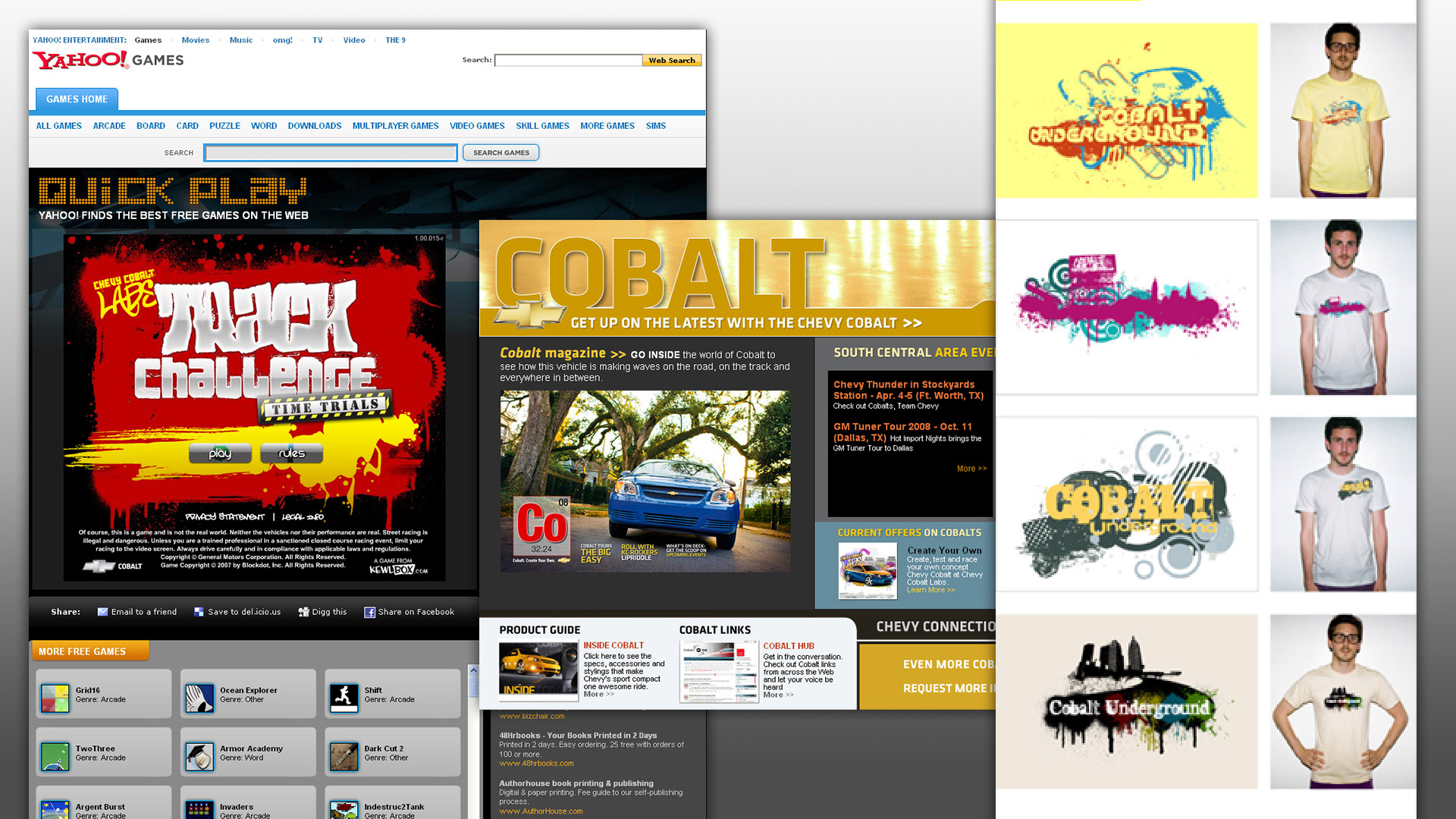The image size is (1456, 819).
Task: Click the PRIVACY STATEMENT link in the game
Action: 225,516
